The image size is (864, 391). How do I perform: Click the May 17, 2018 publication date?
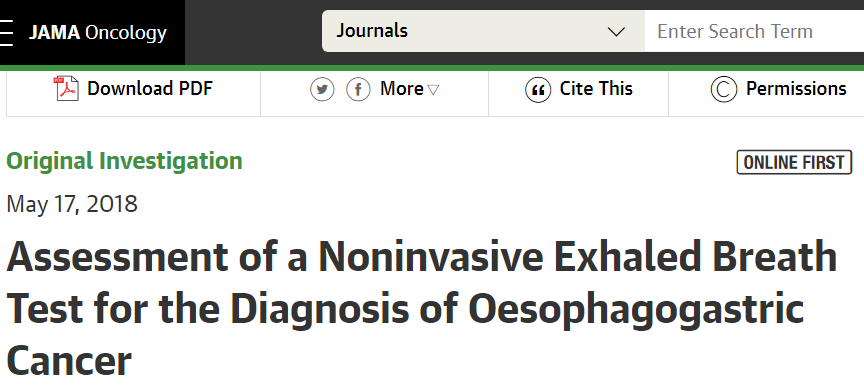(x=72, y=204)
